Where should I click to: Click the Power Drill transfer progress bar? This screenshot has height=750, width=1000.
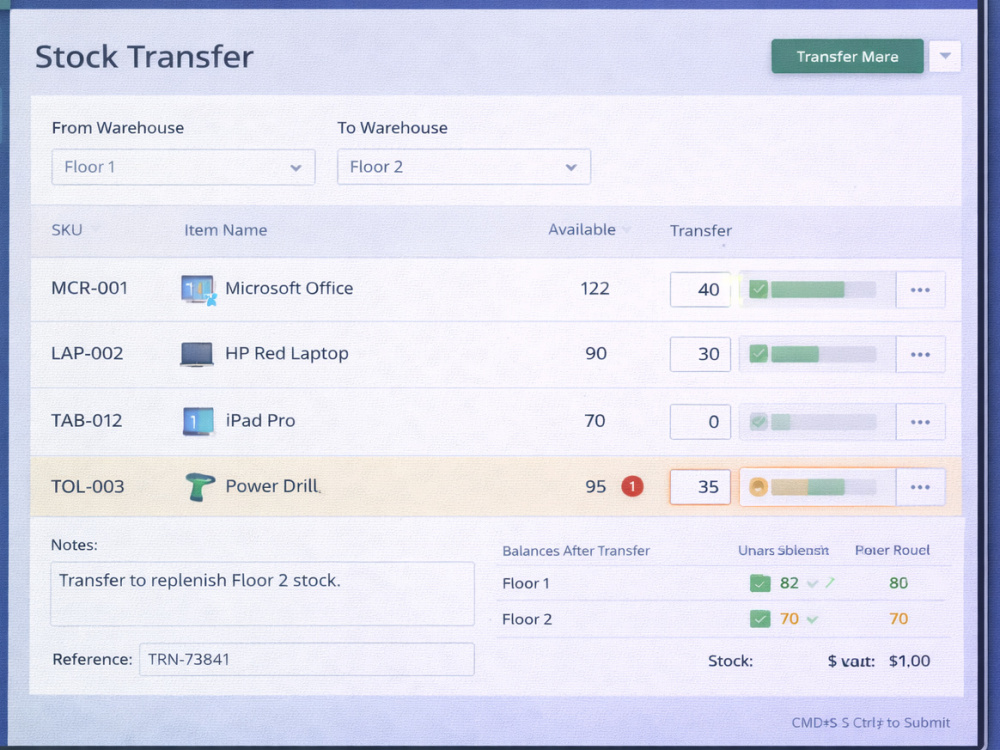pos(823,487)
